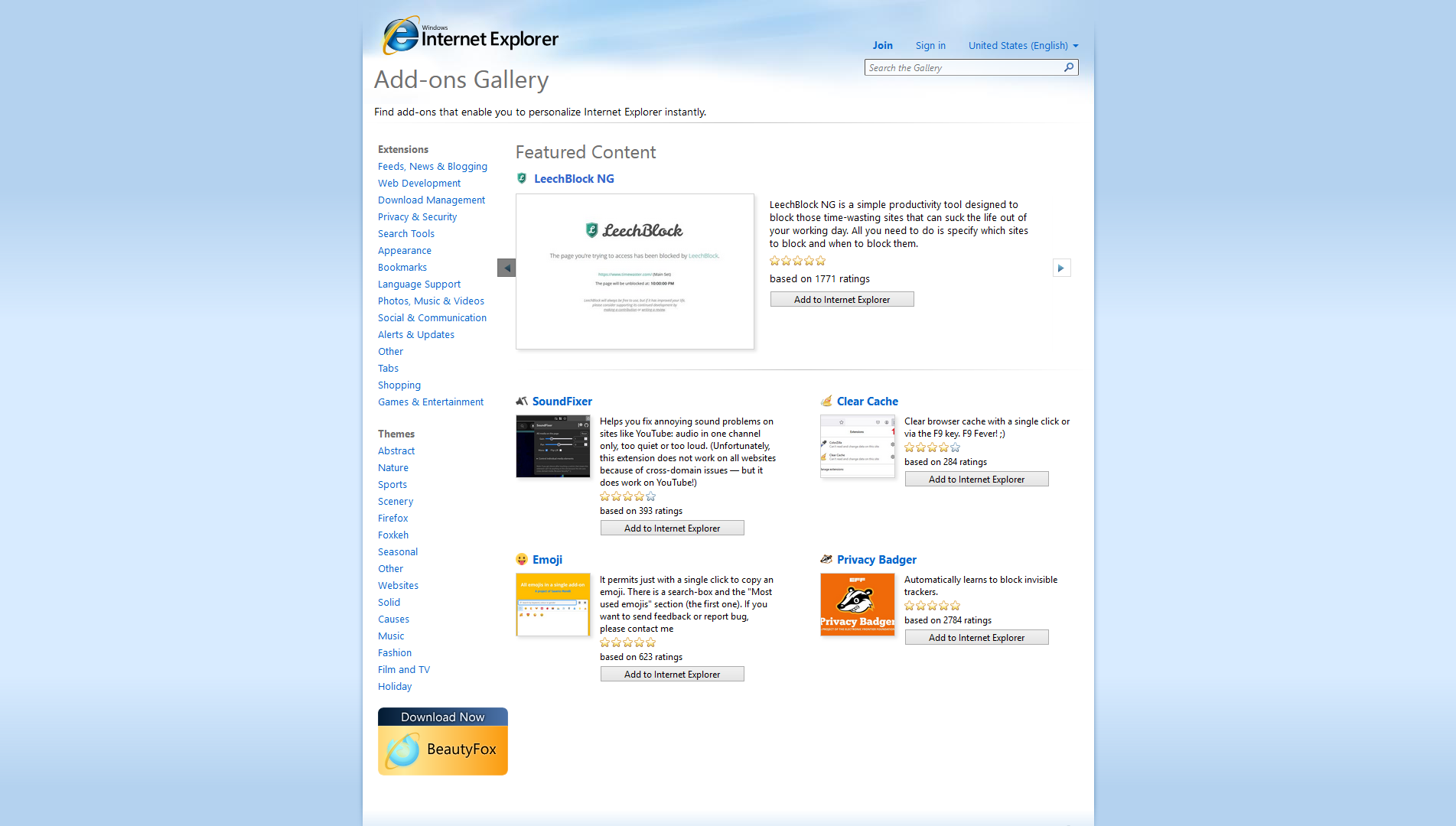Image resolution: width=1456 pixels, height=826 pixels.
Task: Click the Privacy Badger title icon
Action: [826, 559]
